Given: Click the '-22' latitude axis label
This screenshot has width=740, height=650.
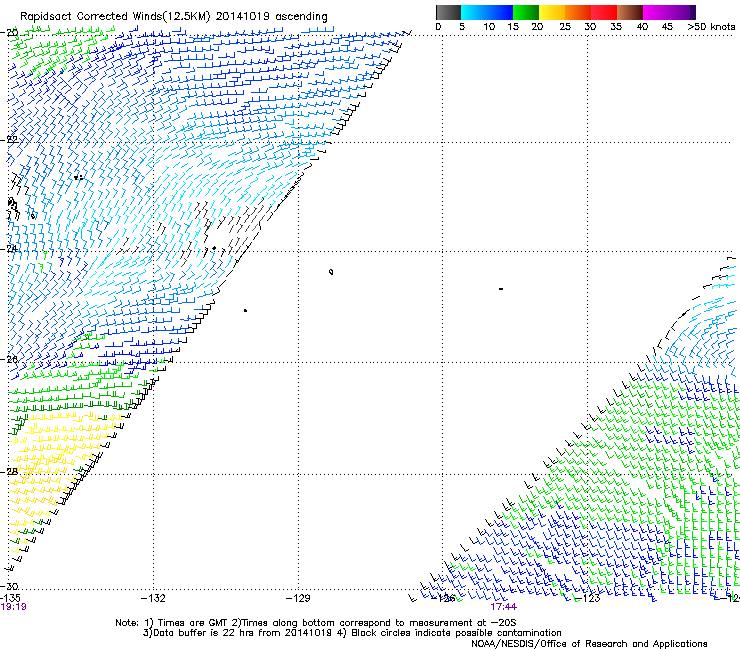Looking at the screenshot, I should click(9, 140).
